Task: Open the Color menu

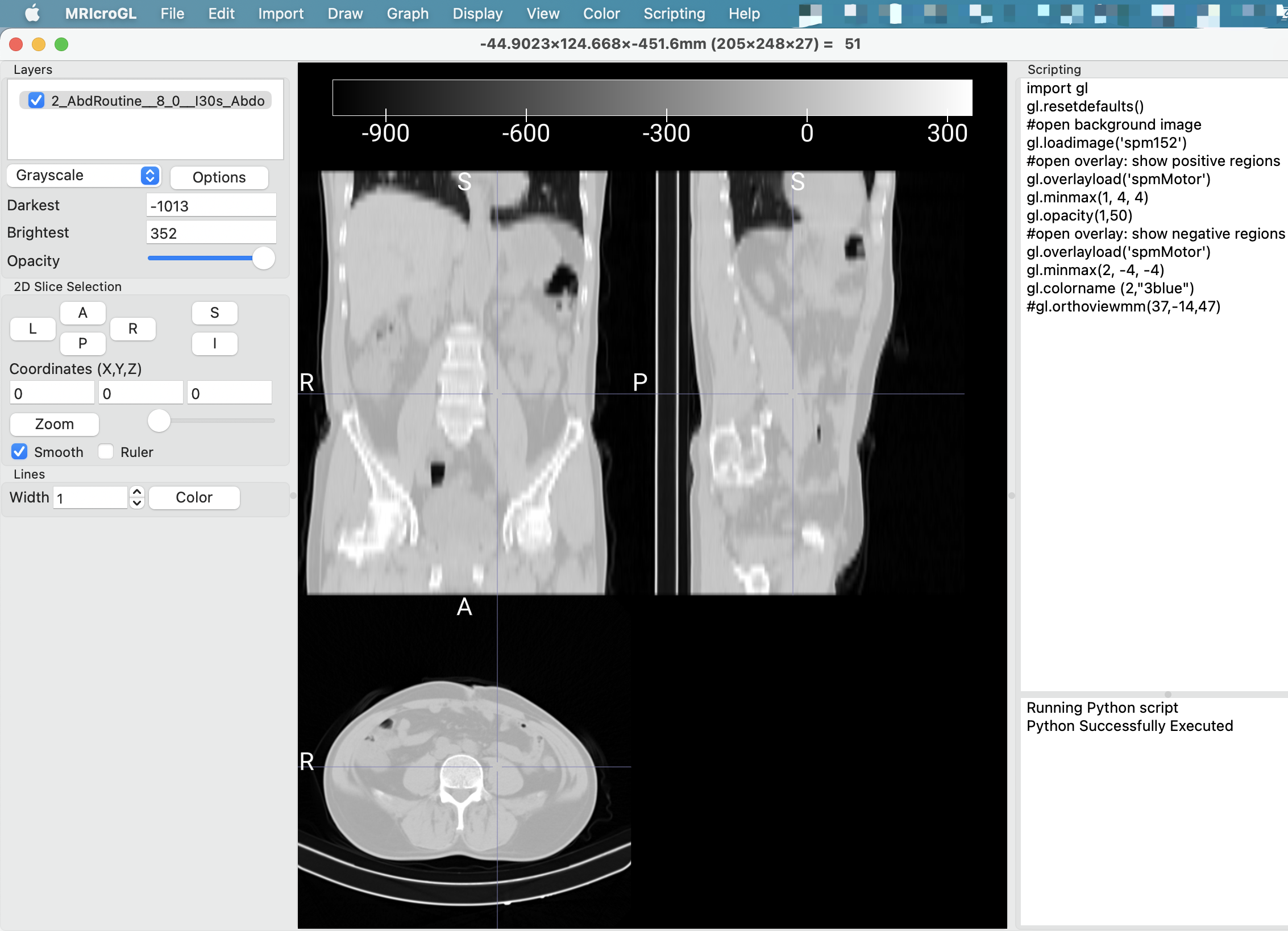Action: coord(601,13)
